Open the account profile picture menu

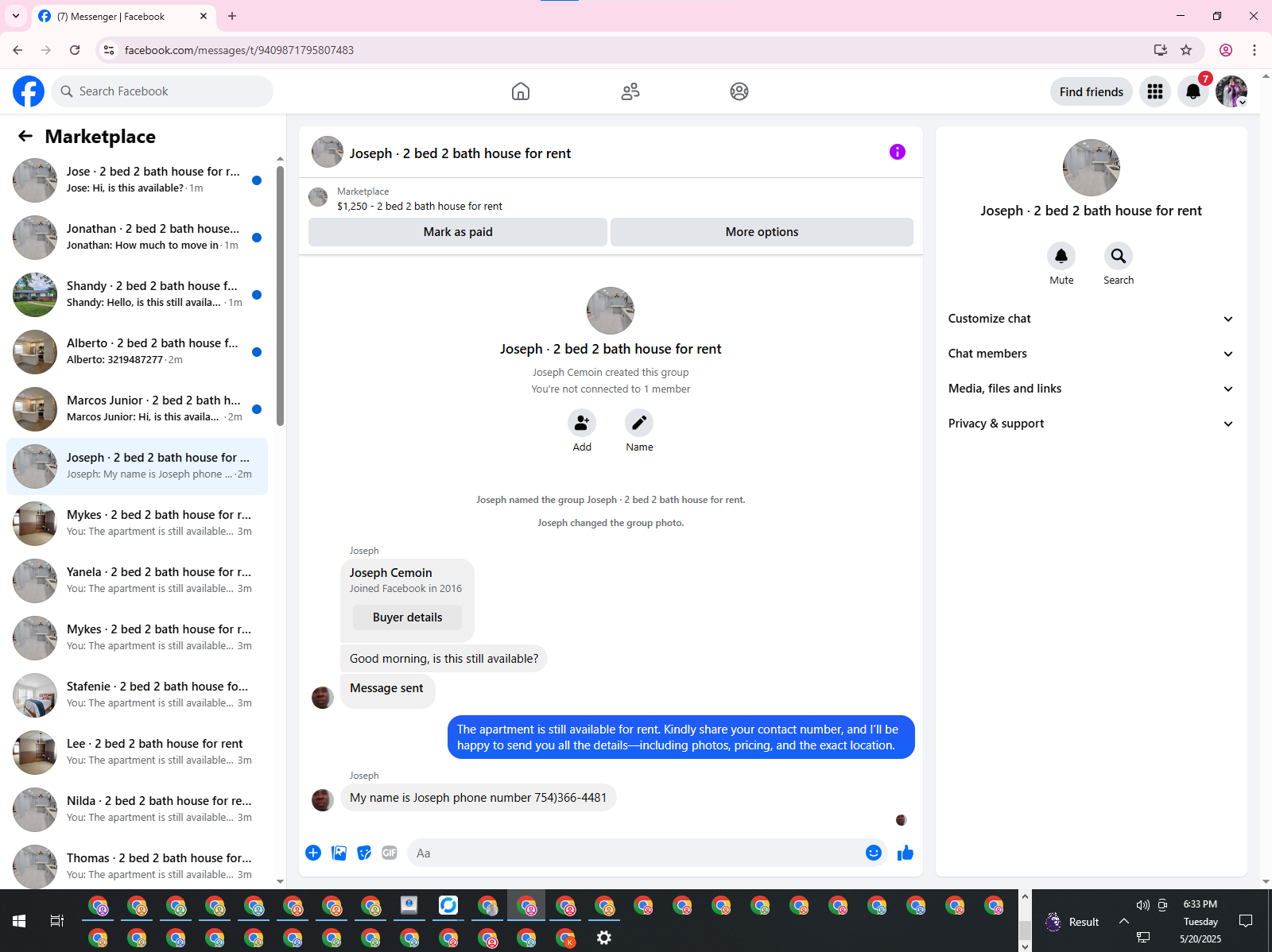(x=1231, y=91)
